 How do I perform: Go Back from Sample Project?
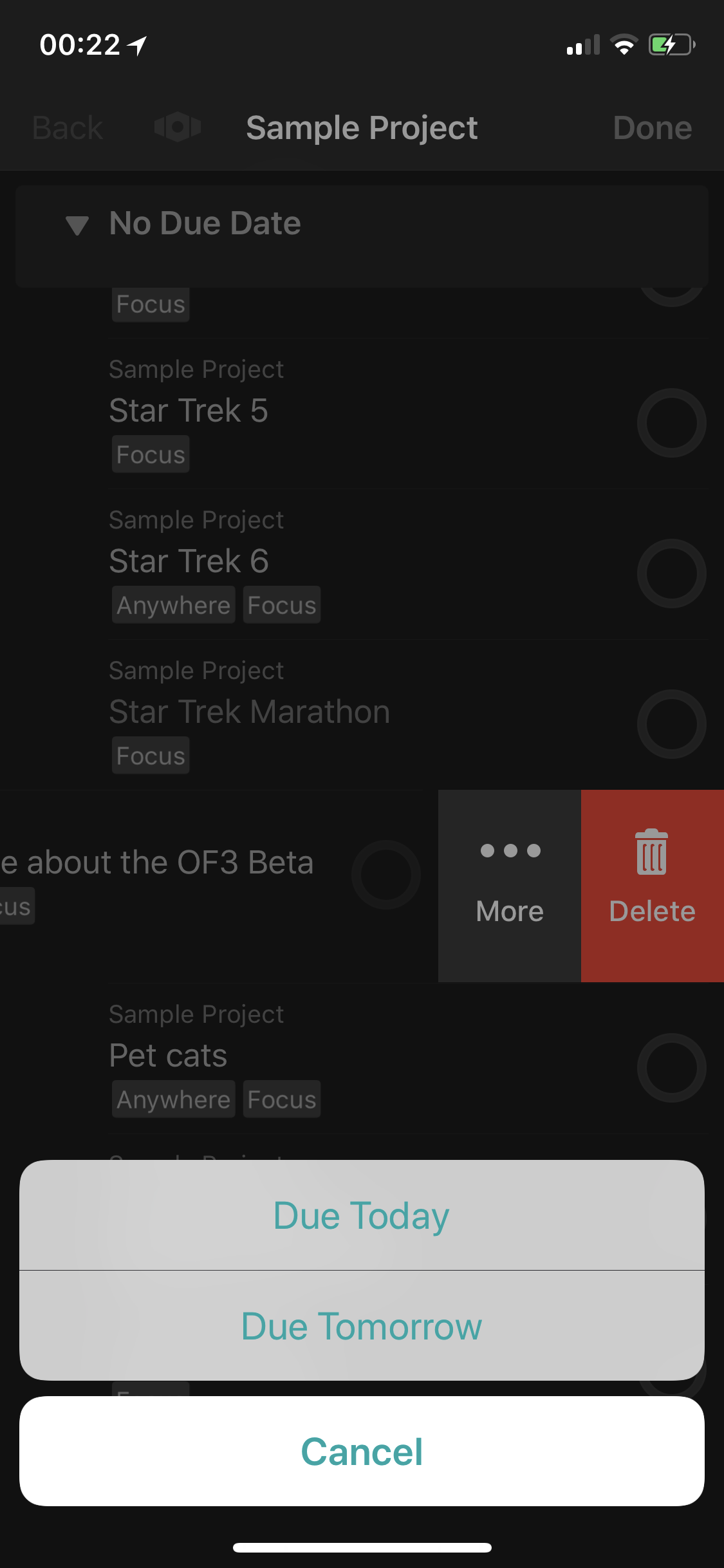coord(68,128)
